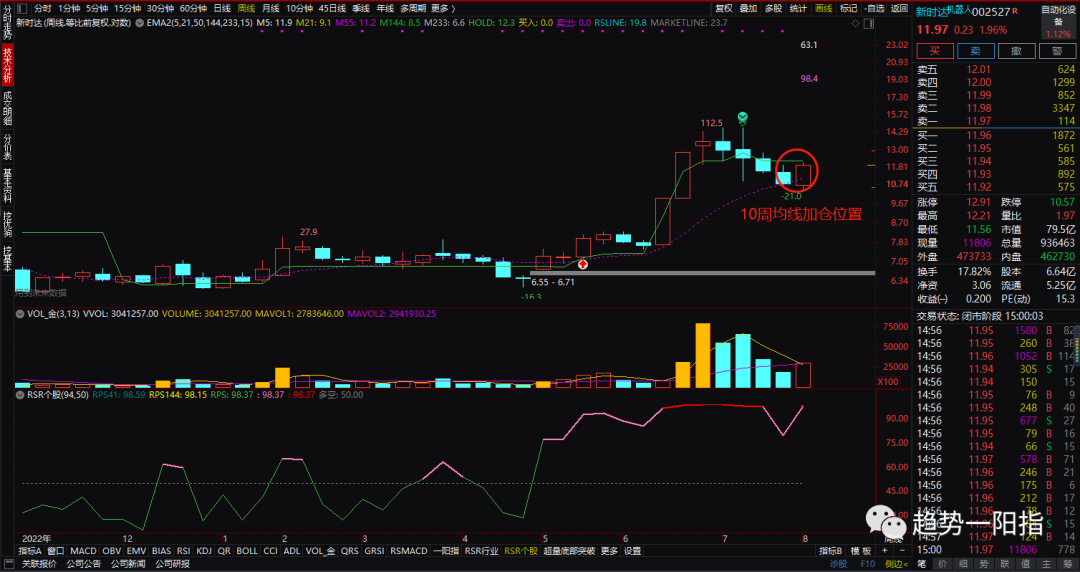This screenshot has height=572, width=1080.
Task: Switch indicator to MACD
Action: click(x=83, y=551)
